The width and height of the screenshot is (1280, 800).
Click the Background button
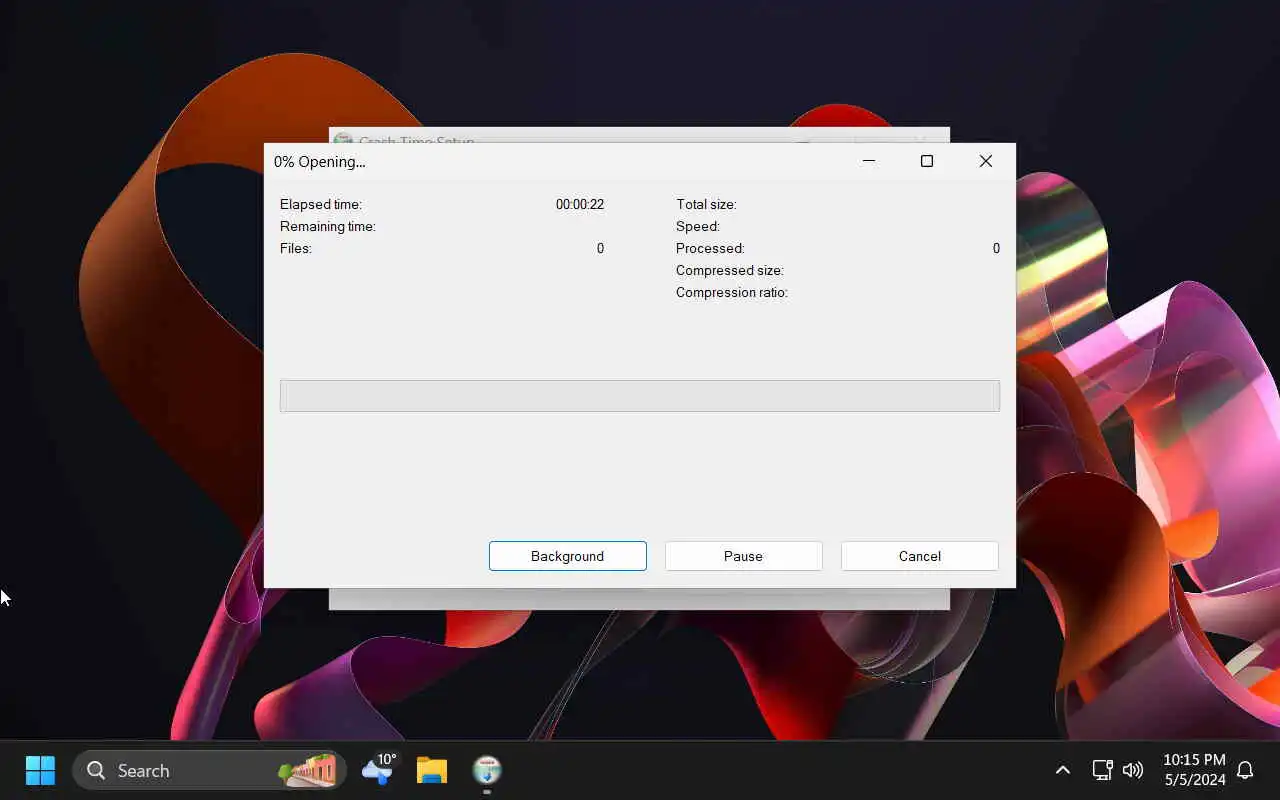567,556
